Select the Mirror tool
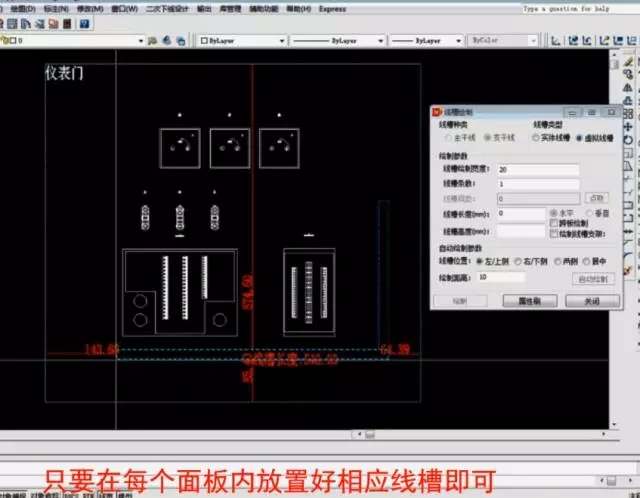This screenshot has height=498, width=640. click(x=628, y=87)
